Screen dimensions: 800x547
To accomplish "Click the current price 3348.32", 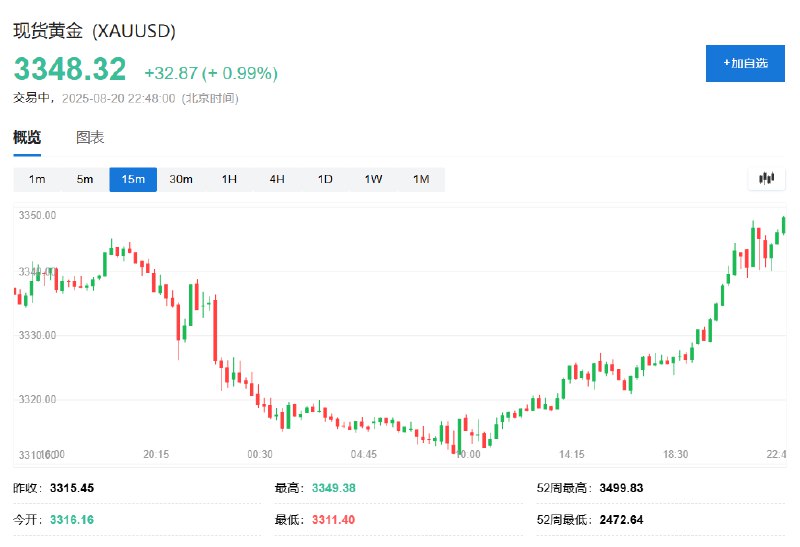I will click(70, 70).
